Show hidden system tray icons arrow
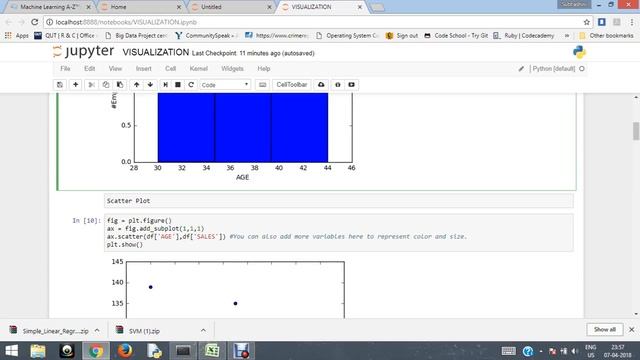The height and width of the screenshot is (360, 640). (x=541, y=351)
